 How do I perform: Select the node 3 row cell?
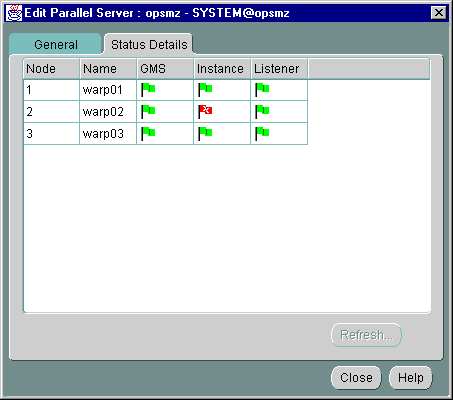(x=51, y=133)
